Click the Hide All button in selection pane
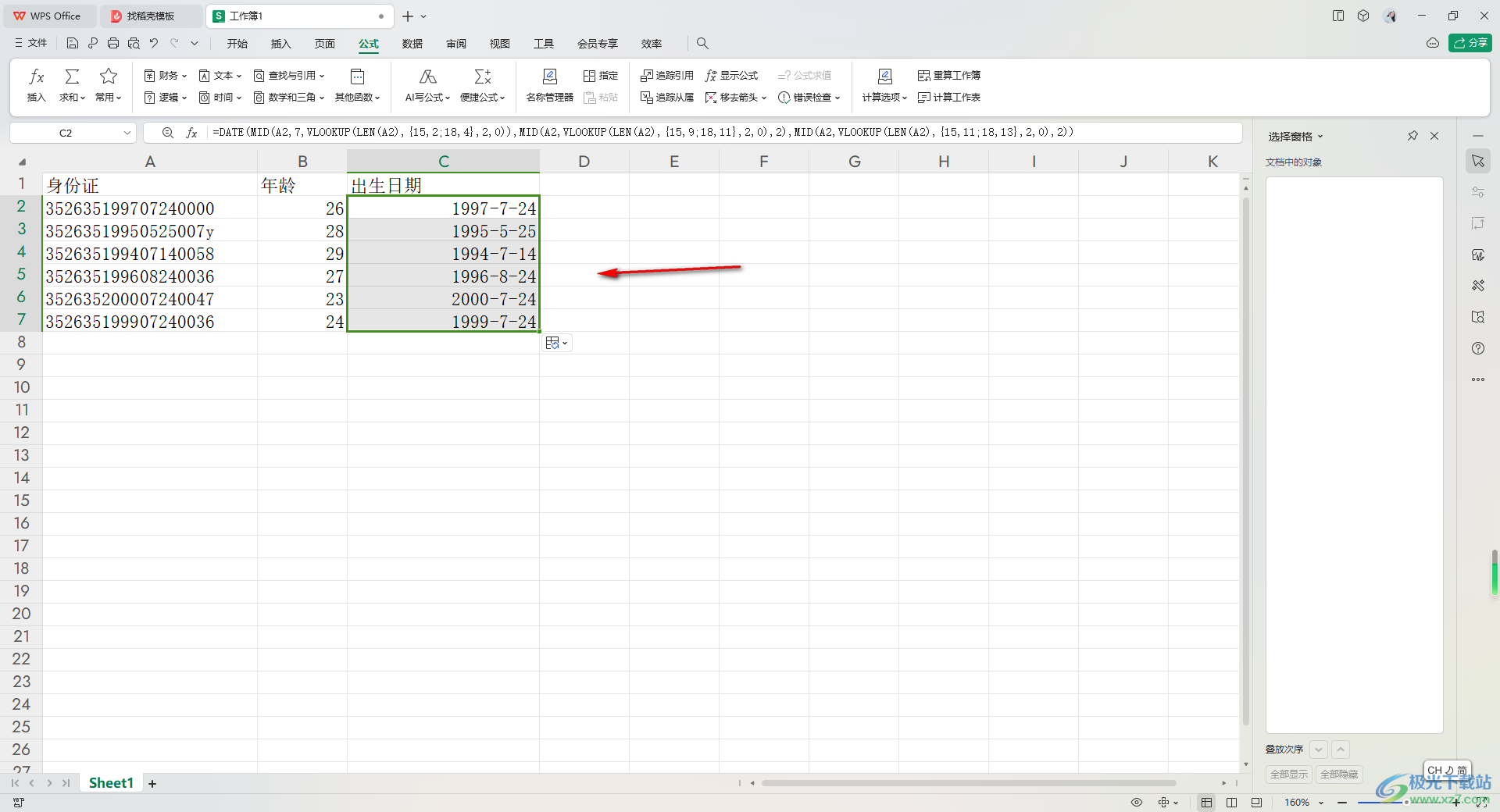 coord(1339,775)
